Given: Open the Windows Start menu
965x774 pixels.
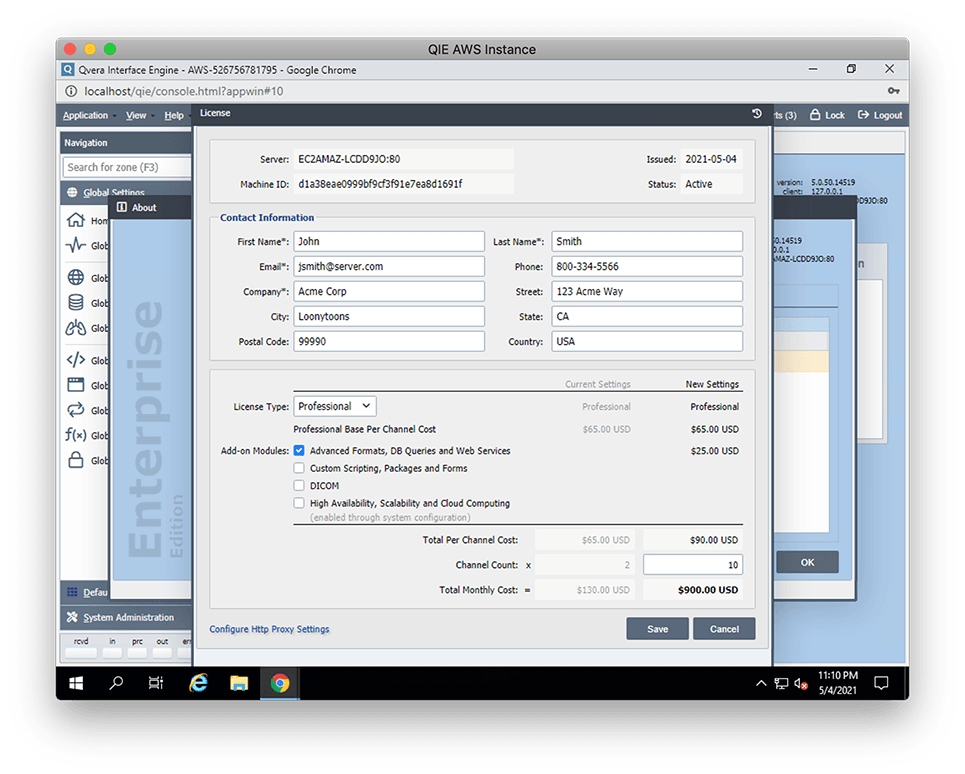Looking at the screenshot, I should [x=76, y=683].
